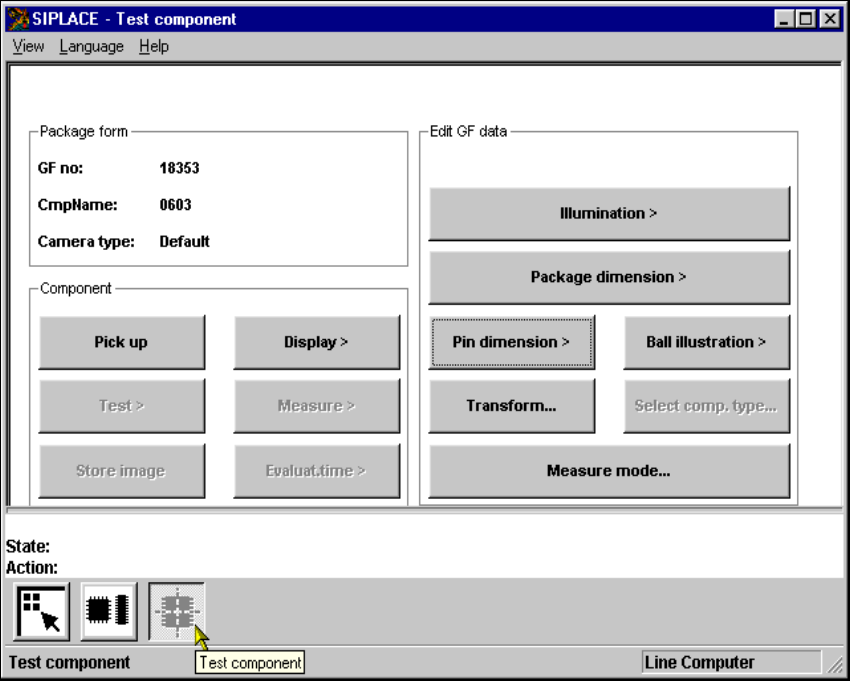The image size is (850, 681).
Task: Click the SIPLACE application icon in title bar
Action: tap(18, 19)
